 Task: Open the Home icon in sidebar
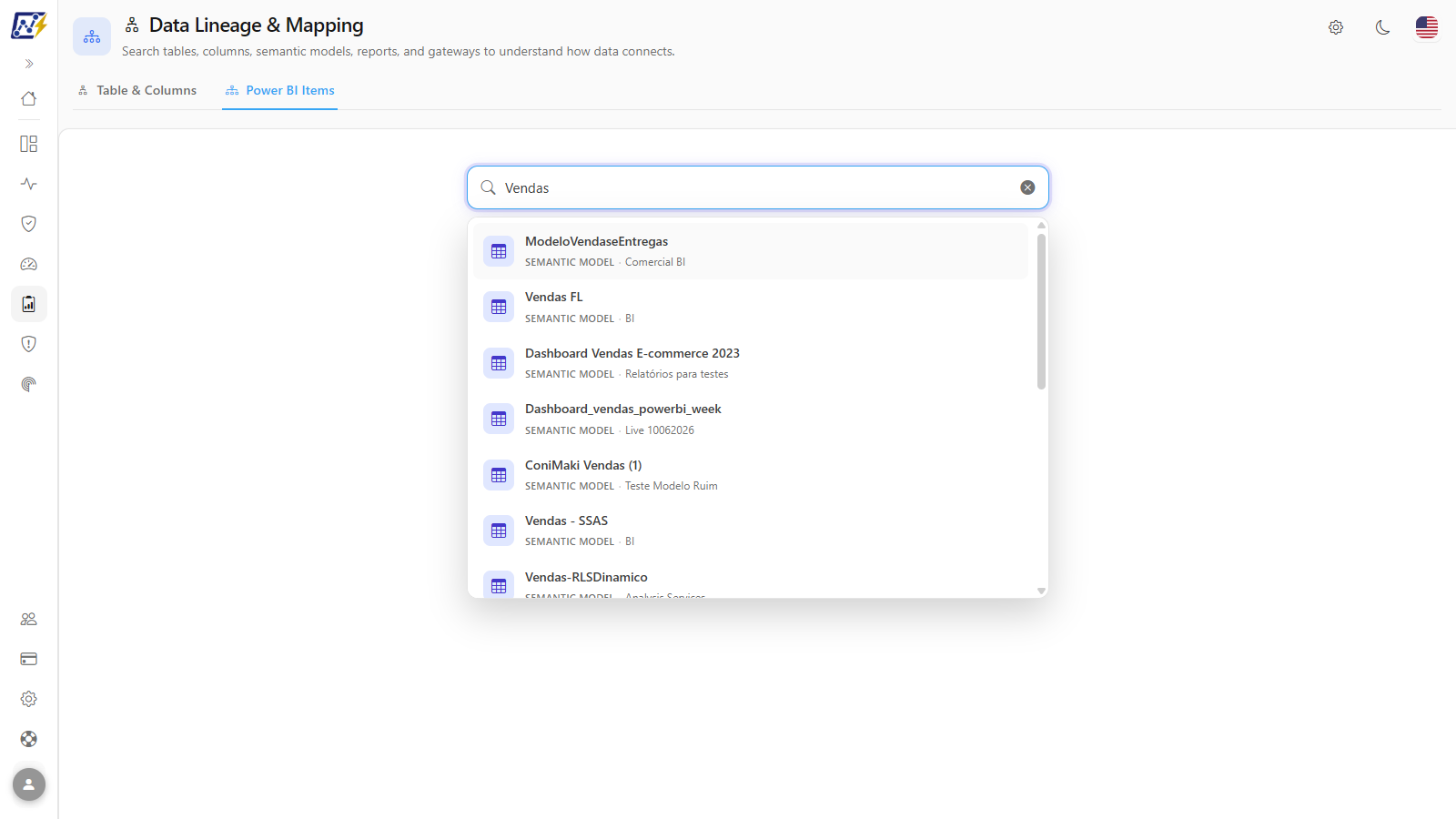pos(29,98)
